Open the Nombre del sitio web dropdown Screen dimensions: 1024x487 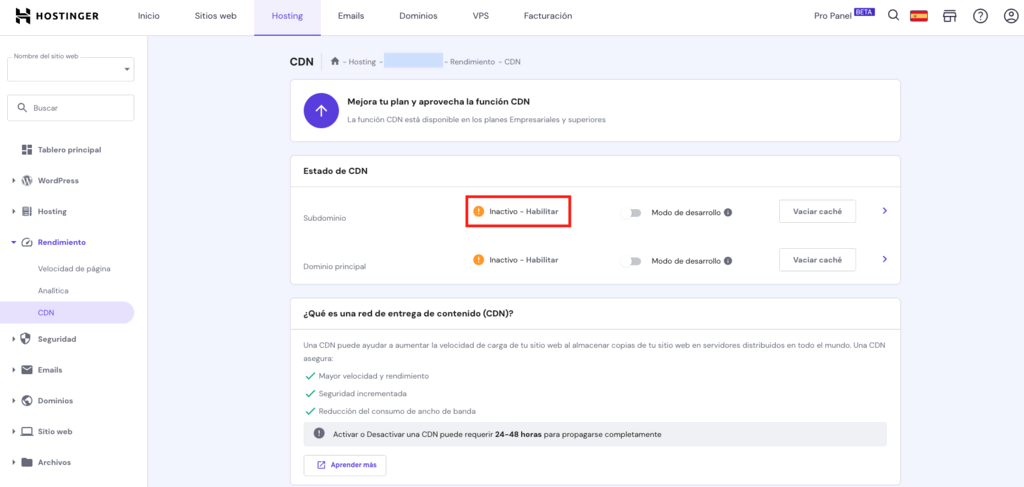[x=70, y=69]
